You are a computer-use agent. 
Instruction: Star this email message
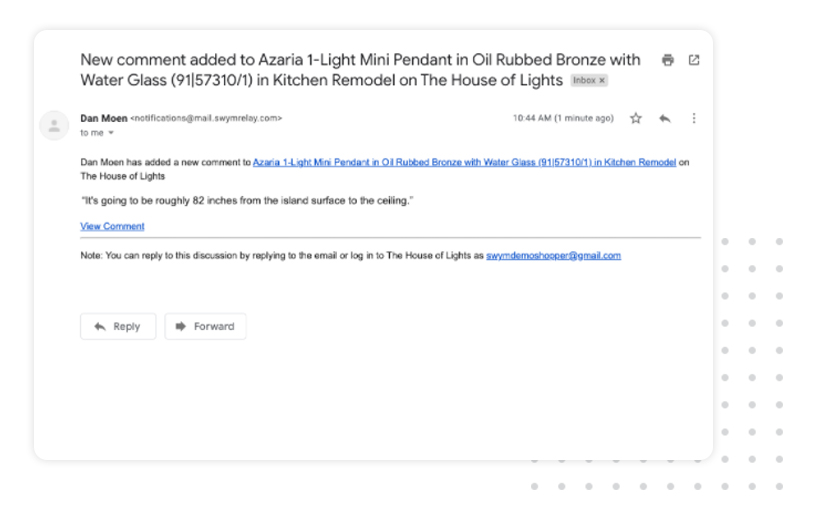tap(636, 118)
